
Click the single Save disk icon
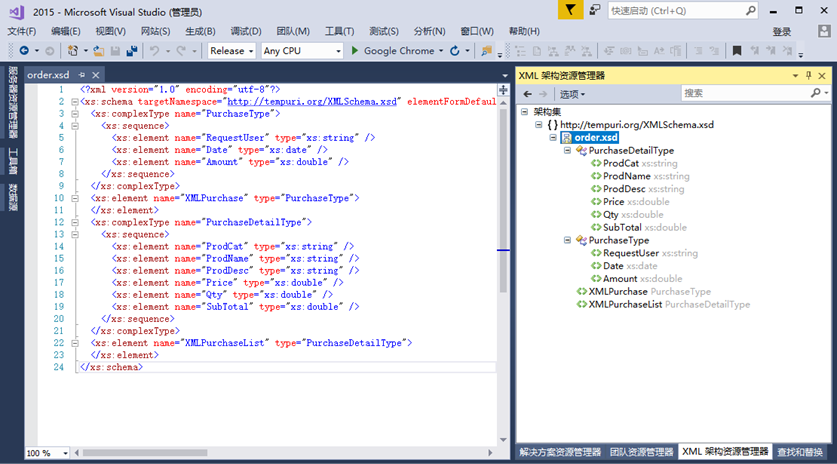pyautogui.click(x=115, y=51)
